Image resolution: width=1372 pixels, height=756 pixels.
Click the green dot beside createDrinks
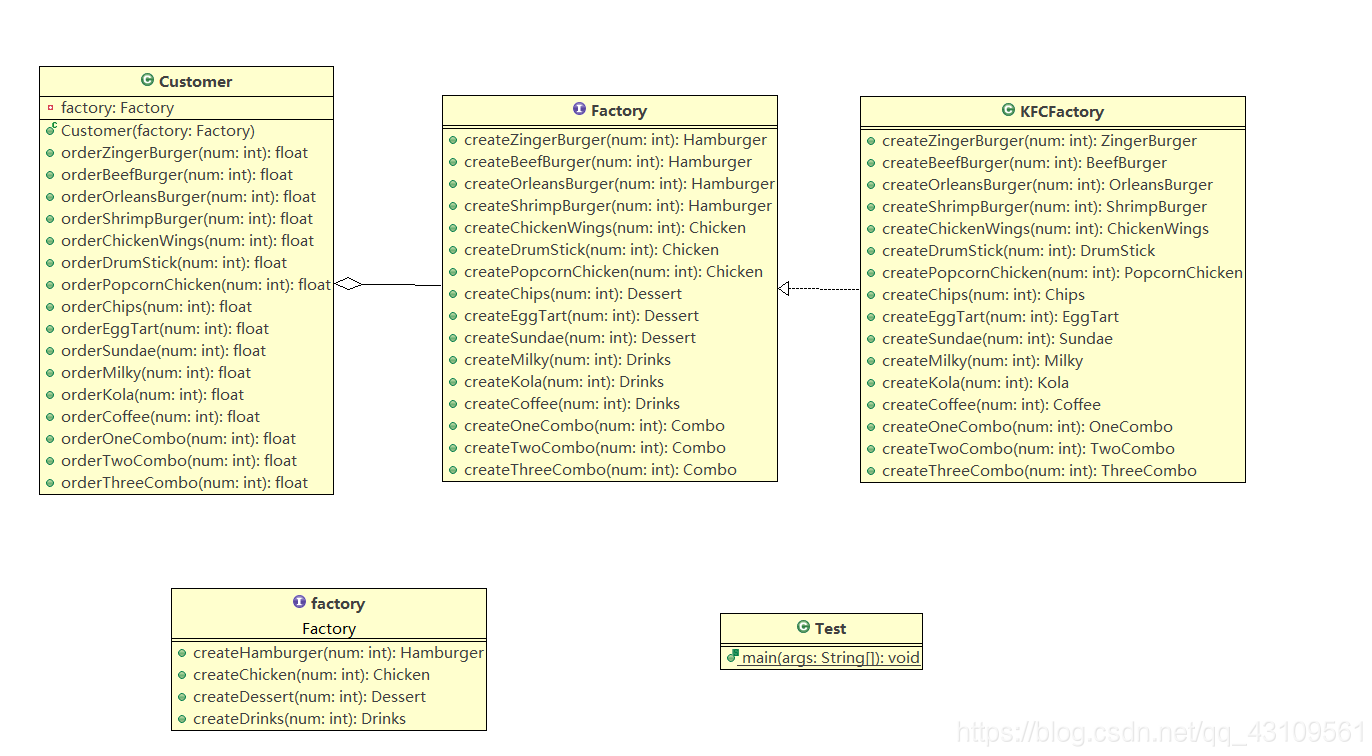pos(182,719)
